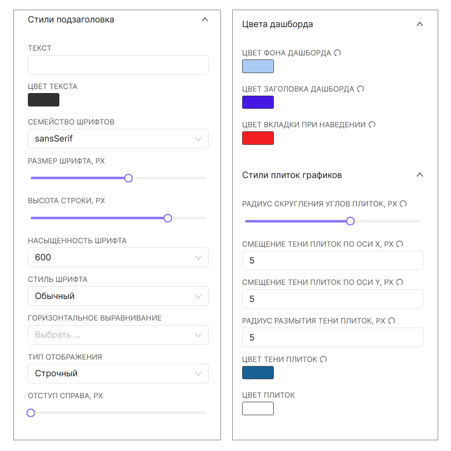451x451 pixels.
Task: Collapse the Цвета дашборда section
Action: (420, 24)
